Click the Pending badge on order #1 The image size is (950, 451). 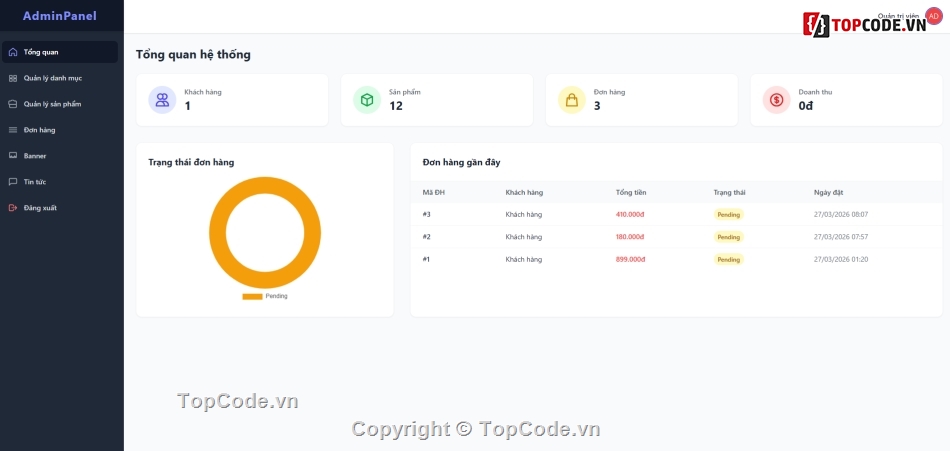tap(728, 259)
